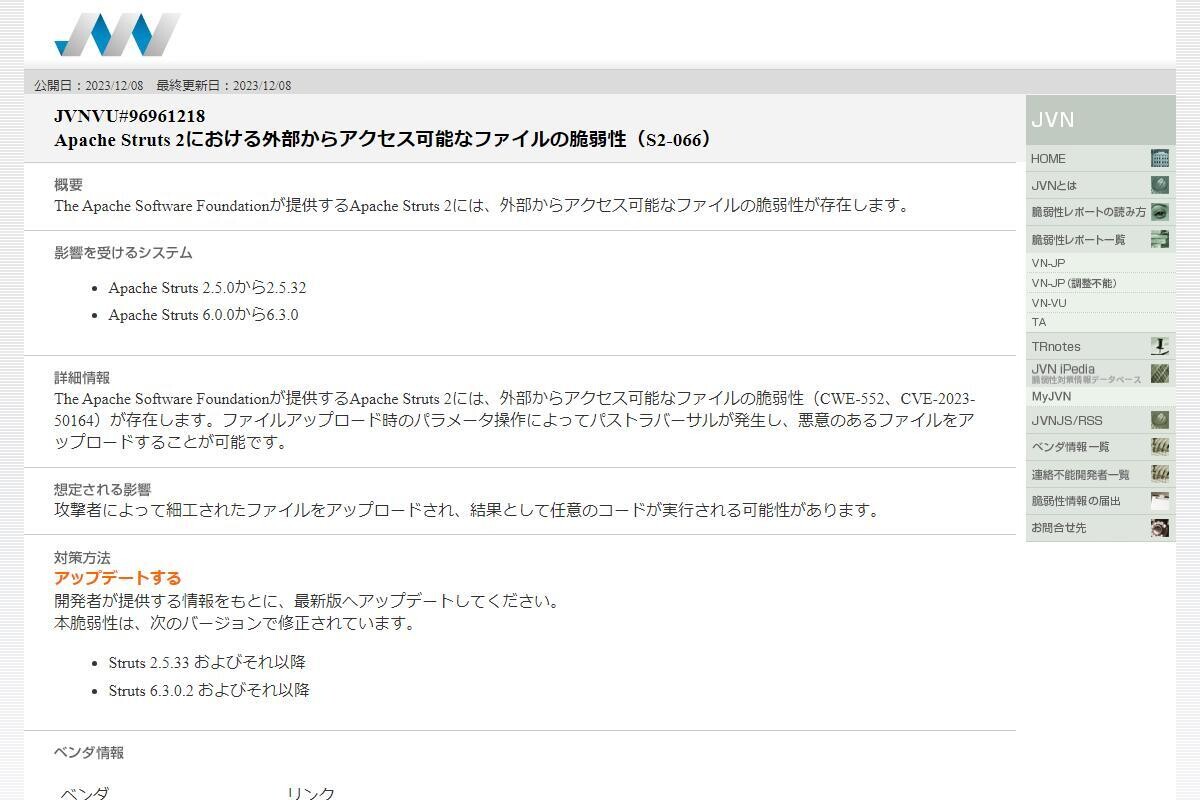Open VN-JP（調整不能）sidebar entry
1200x800 pixels.
coord(1074,283)
